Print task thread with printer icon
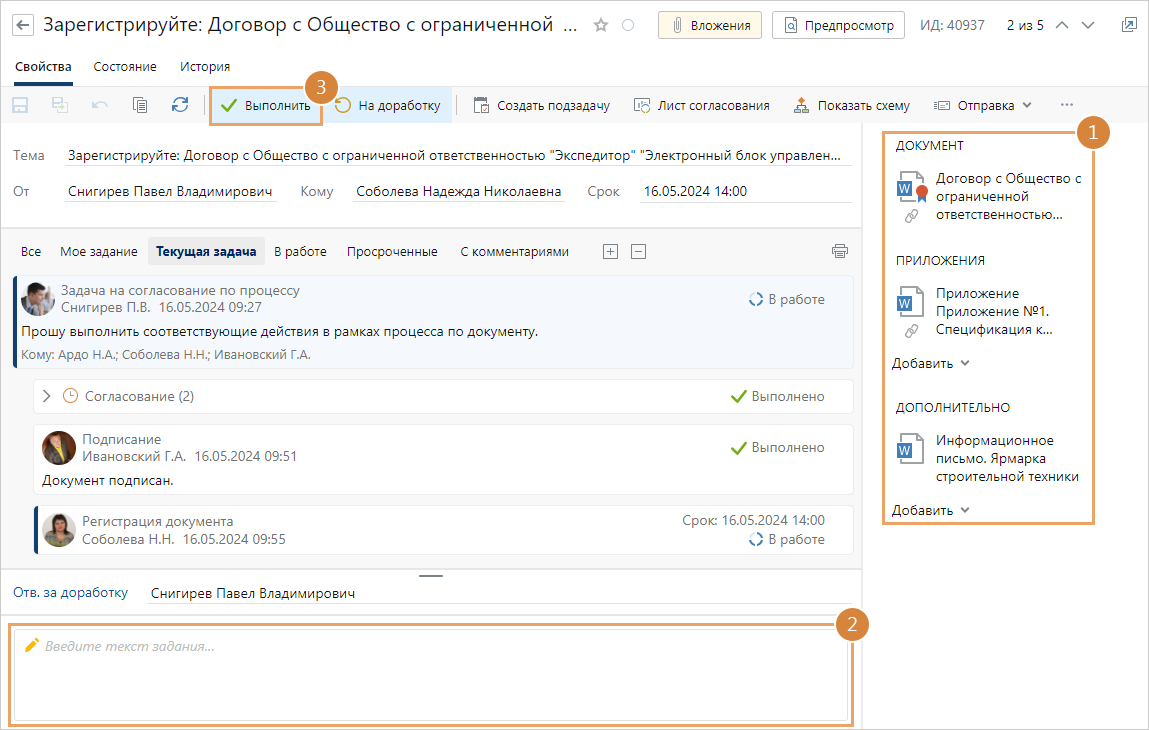Image resolution: width=1149 pixels, height=730 pixels. (x=840, y=251)
